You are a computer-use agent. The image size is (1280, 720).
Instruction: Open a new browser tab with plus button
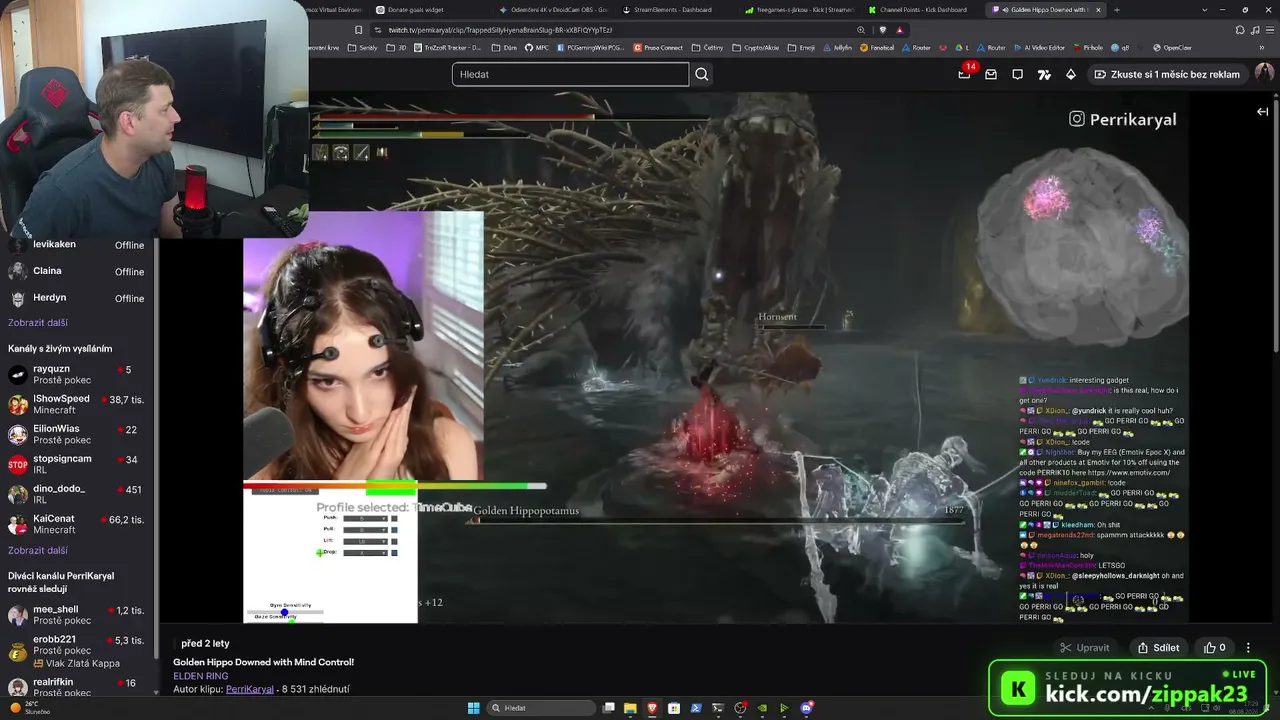tap(1117, 10)
